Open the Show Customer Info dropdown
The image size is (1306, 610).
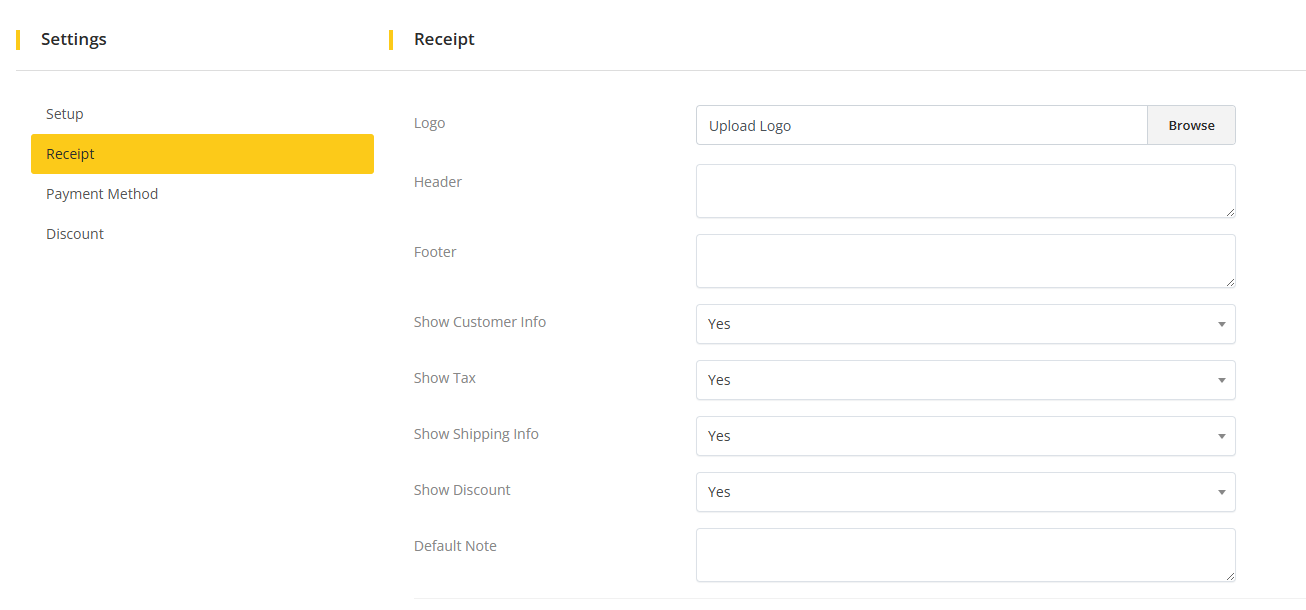(x=965, y=324)
